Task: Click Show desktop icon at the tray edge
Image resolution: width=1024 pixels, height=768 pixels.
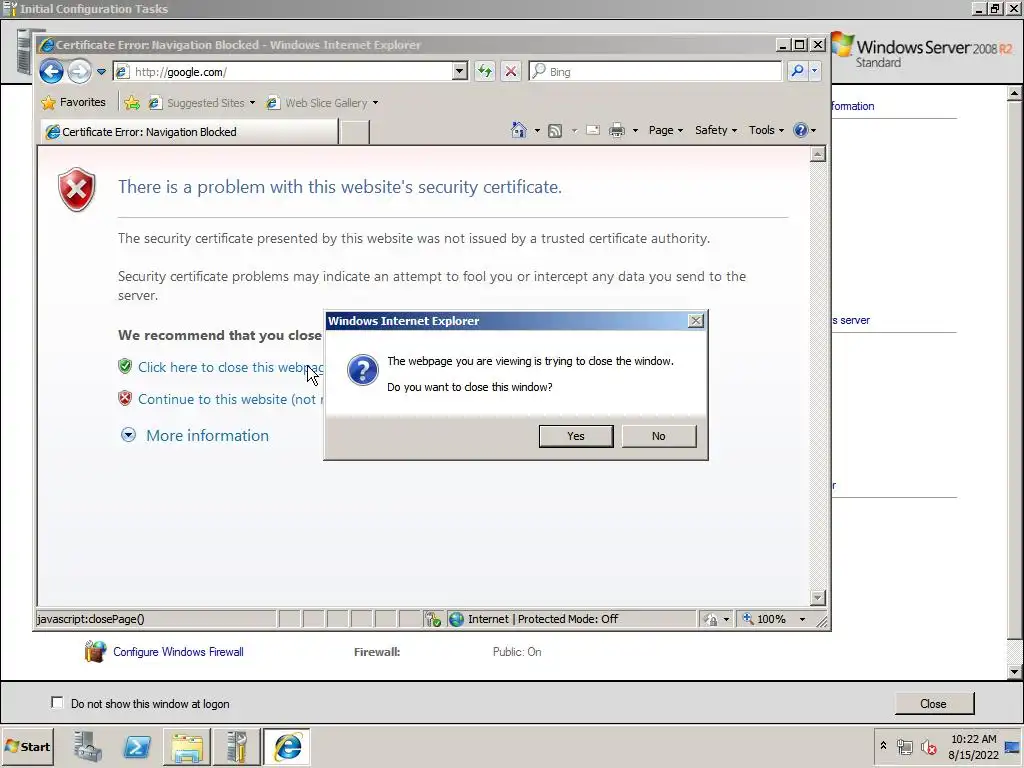Action: click(x=1014, y=746)
